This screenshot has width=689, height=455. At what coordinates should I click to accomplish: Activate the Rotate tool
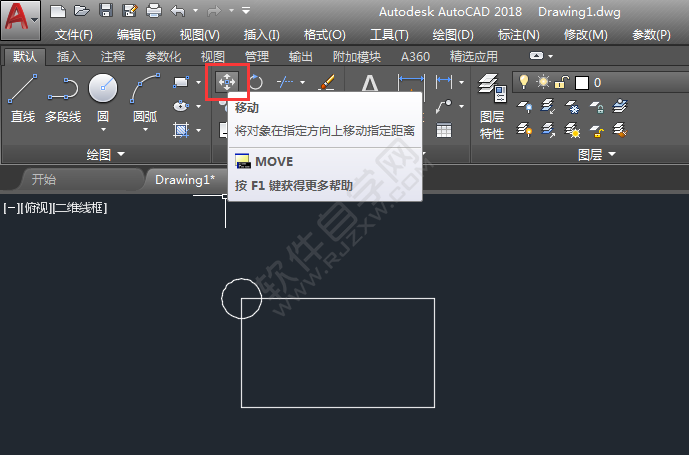click(x=256, y=82)
